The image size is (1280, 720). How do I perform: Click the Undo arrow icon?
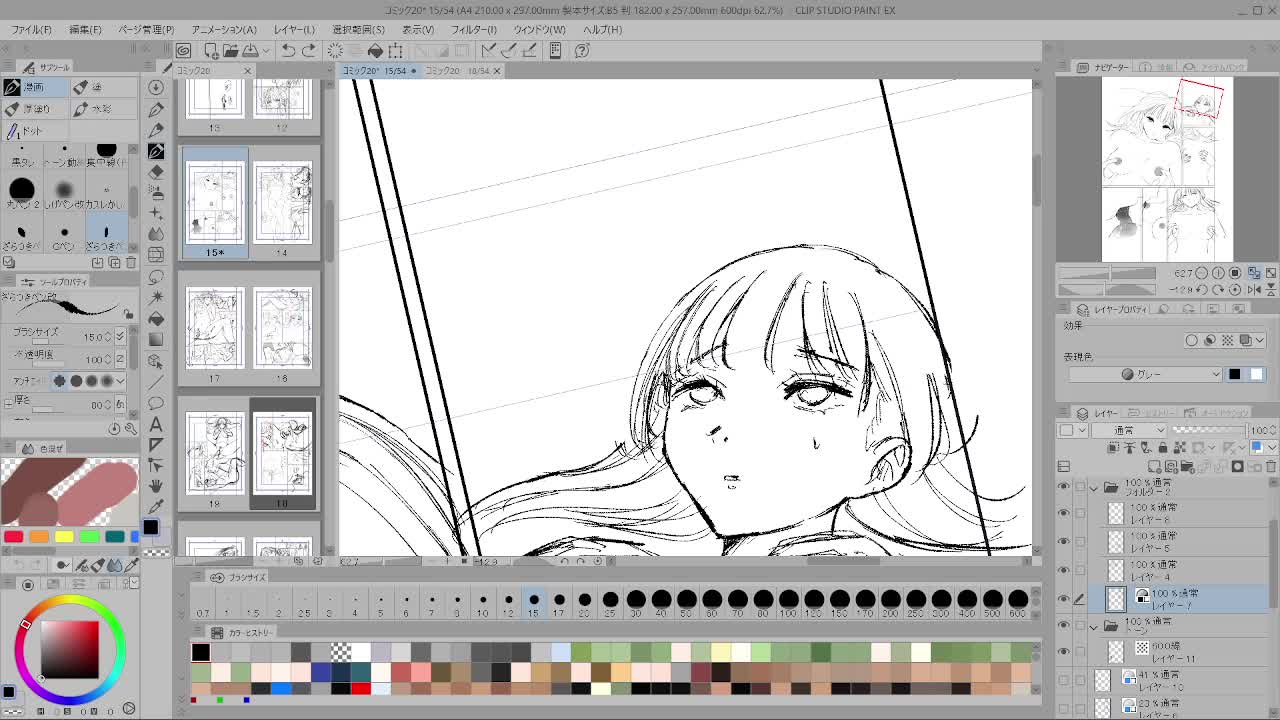click(288, 50)
